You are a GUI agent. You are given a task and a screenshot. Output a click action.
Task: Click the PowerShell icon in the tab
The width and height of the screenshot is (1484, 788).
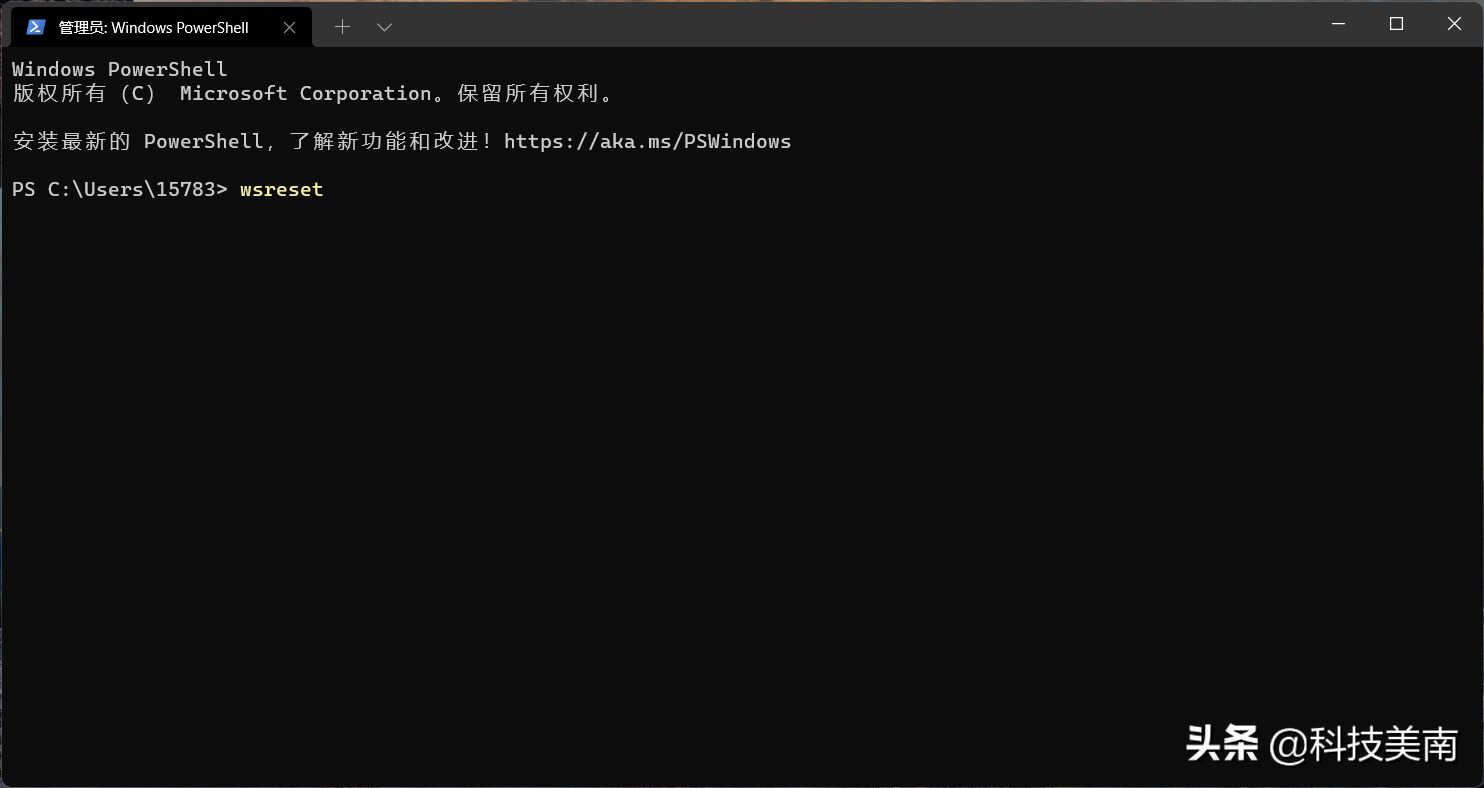pos(35,27)
